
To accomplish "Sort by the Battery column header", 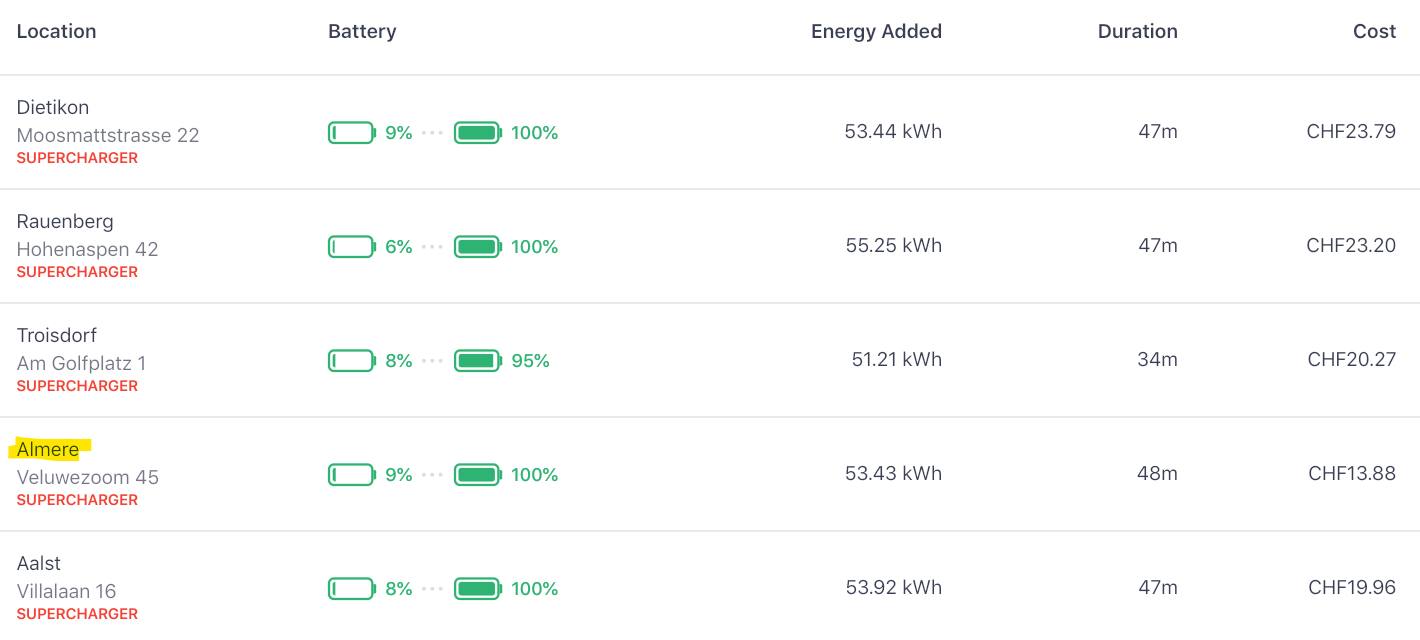I will 362,32.
